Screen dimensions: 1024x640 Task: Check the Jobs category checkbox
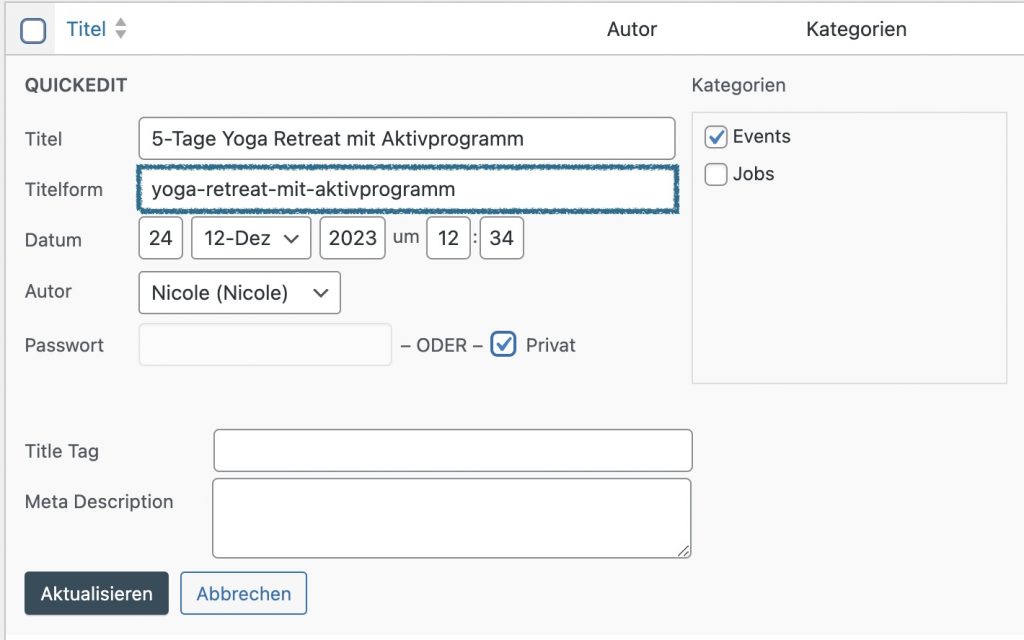pyautogui.click(x=716, y=175)
